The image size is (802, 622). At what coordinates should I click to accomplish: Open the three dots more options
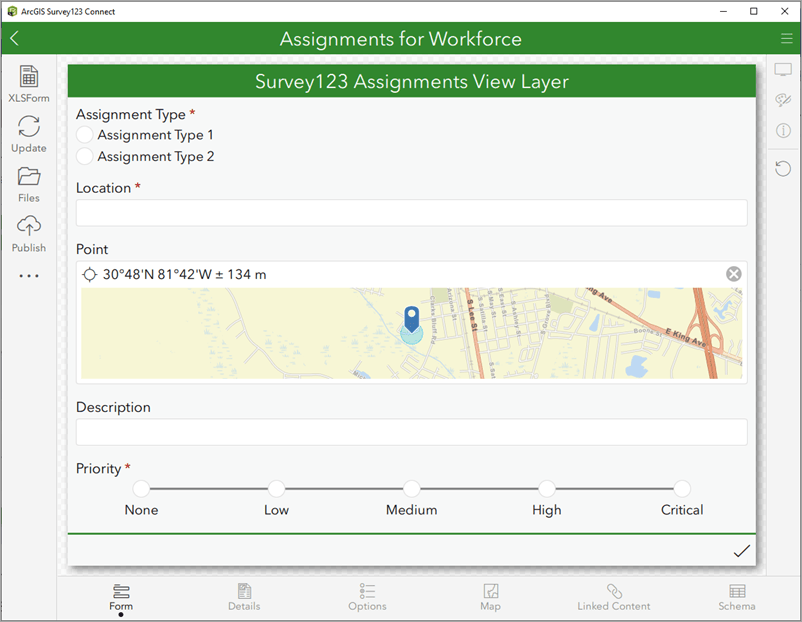(29, 276)
